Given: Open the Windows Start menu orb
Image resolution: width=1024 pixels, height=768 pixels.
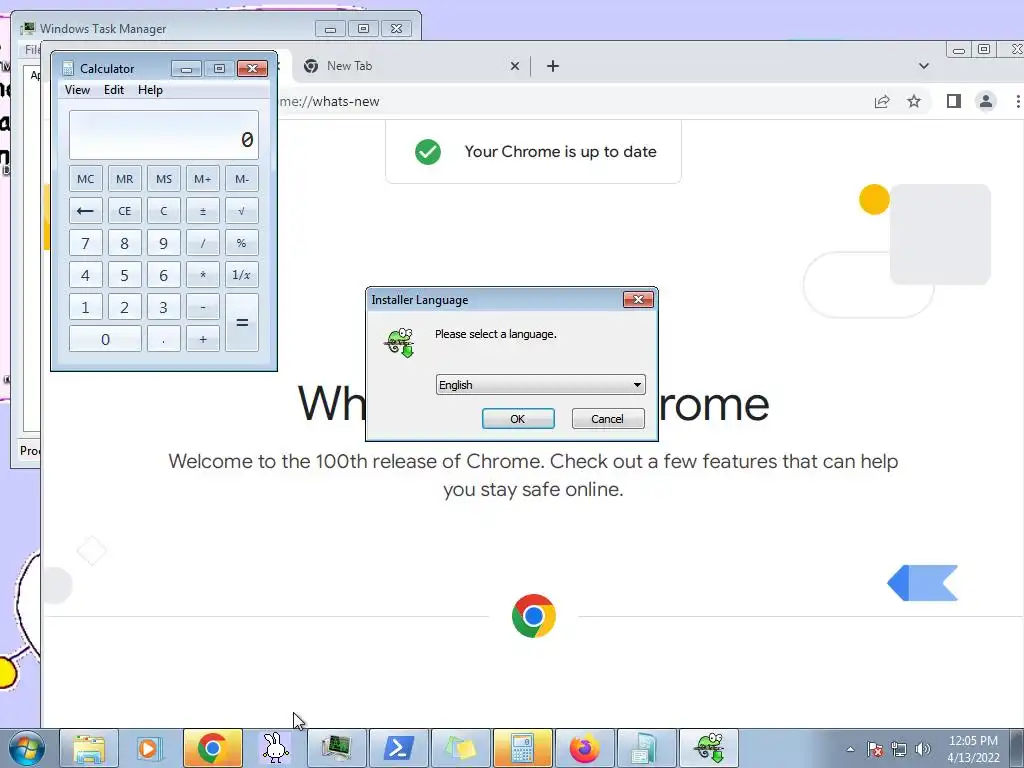Looking at the screenshot, I should coord(26,748).
